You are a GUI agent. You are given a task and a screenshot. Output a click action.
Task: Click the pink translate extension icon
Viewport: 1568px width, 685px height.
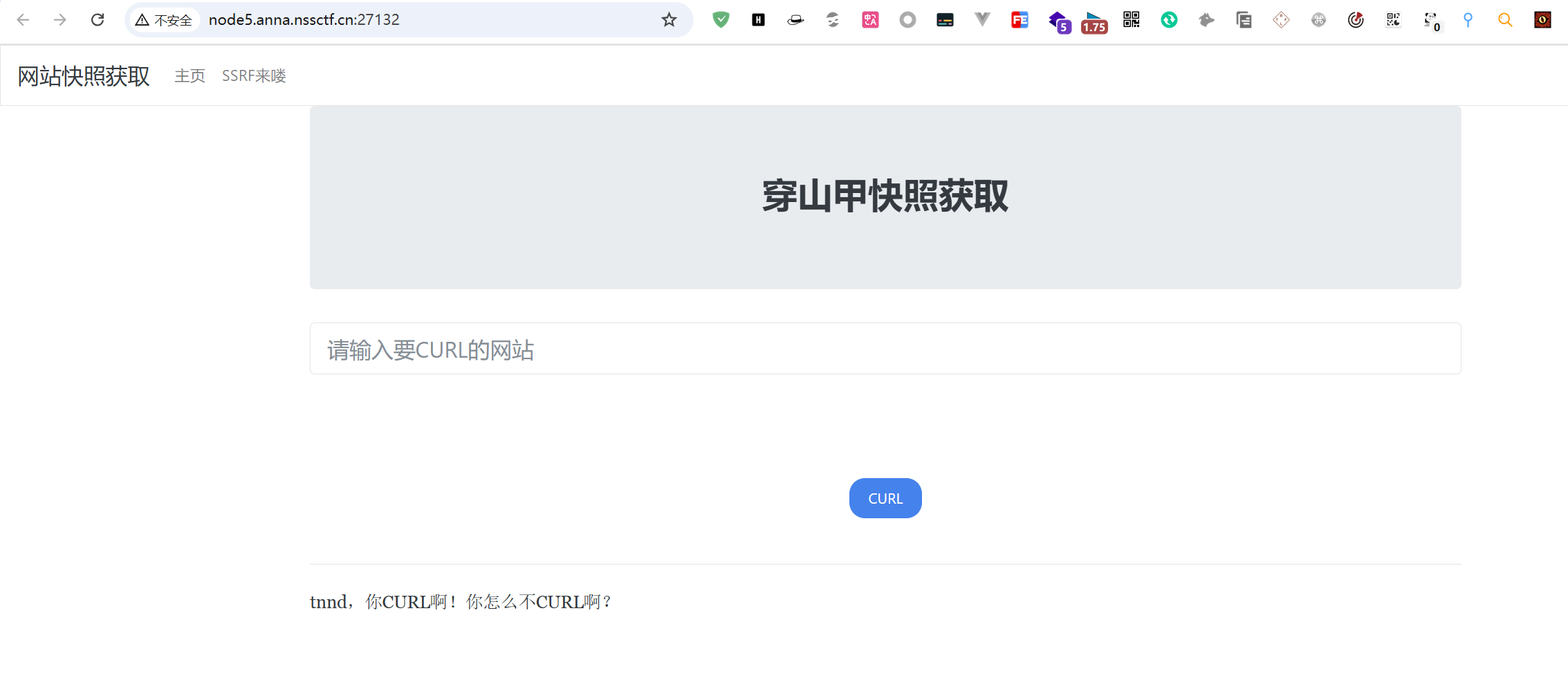coord(870,20)
